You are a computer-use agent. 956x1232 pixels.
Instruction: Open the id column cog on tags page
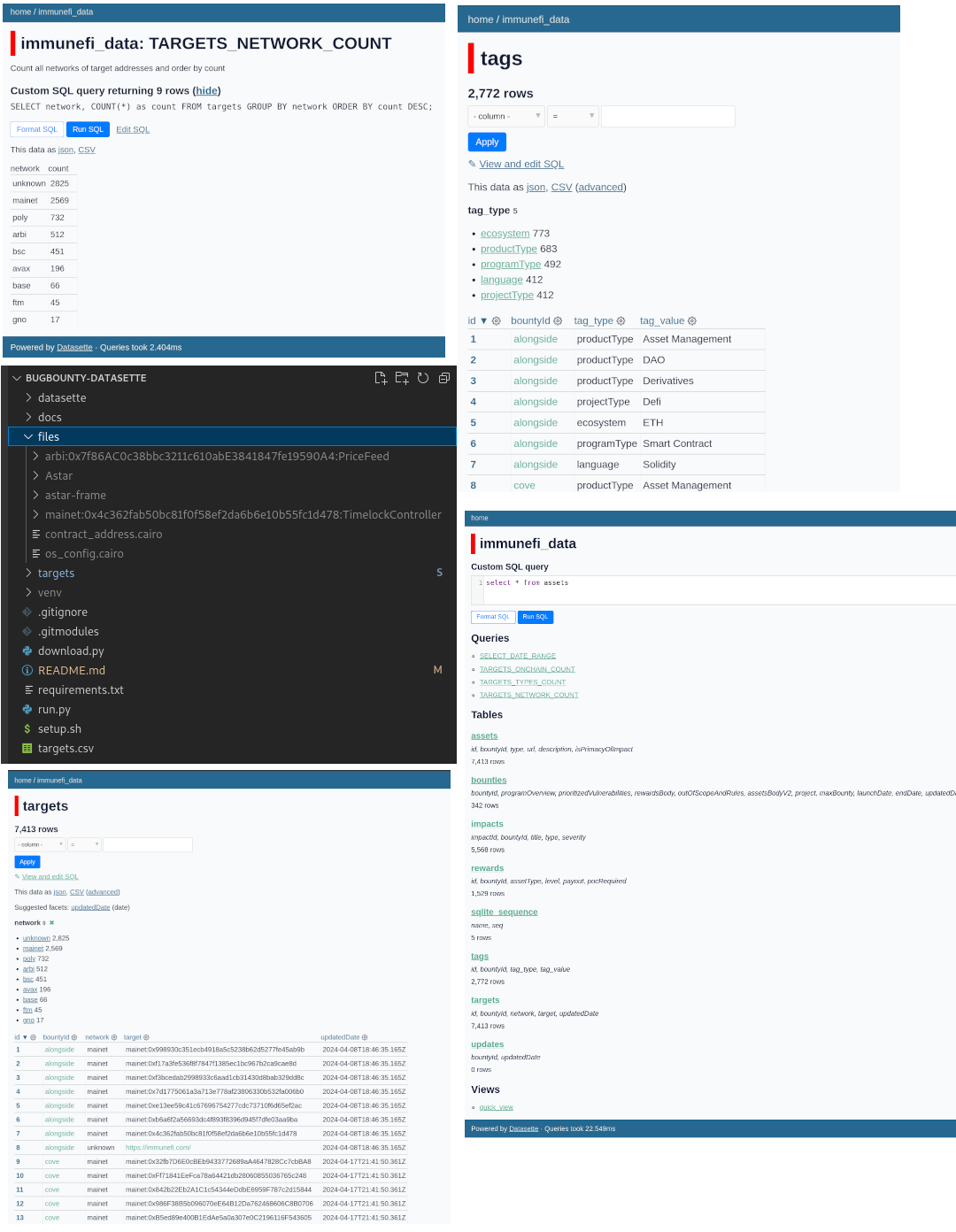click(497, 321)
